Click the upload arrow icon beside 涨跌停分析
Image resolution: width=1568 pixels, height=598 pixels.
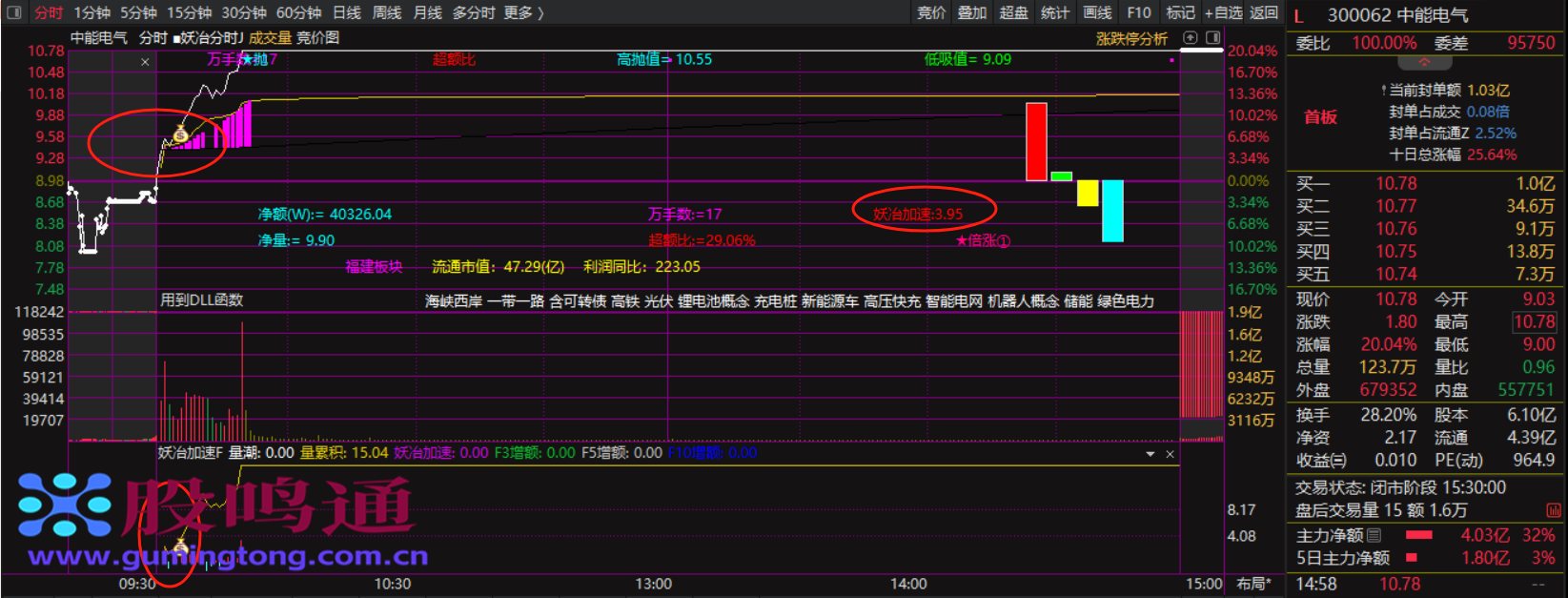pos(1191,38)
